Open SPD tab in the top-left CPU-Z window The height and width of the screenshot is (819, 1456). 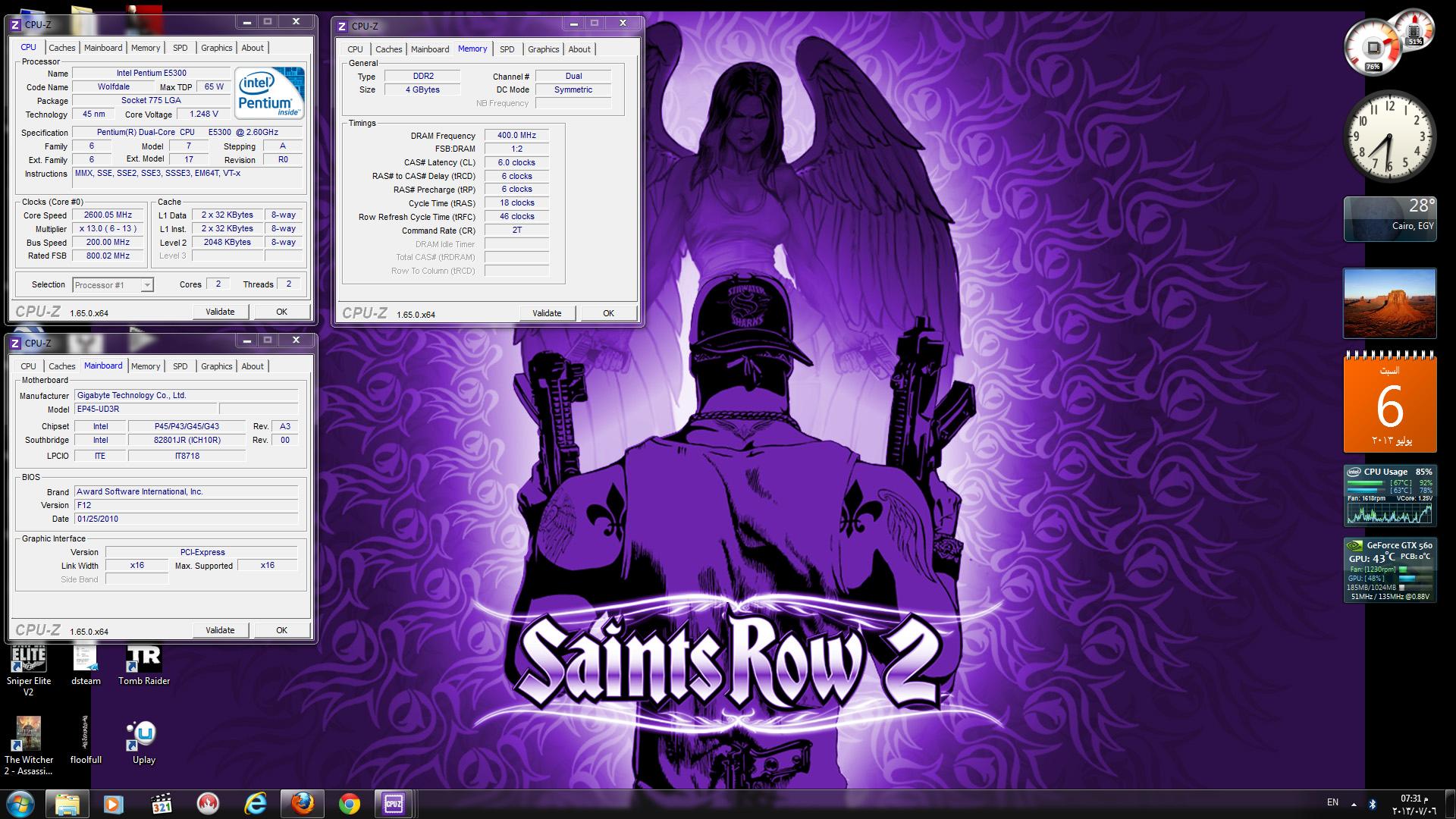[x=180, y=48]
